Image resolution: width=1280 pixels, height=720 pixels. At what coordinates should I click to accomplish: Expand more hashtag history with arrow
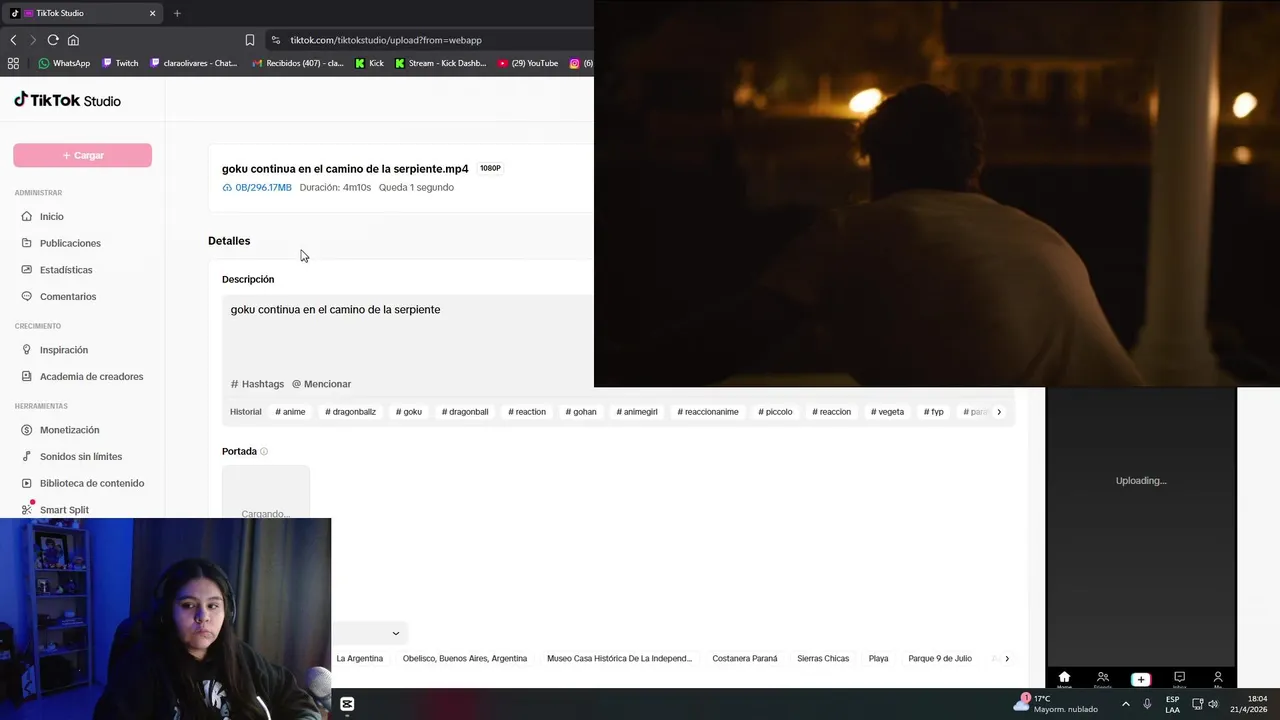[999, 412]
